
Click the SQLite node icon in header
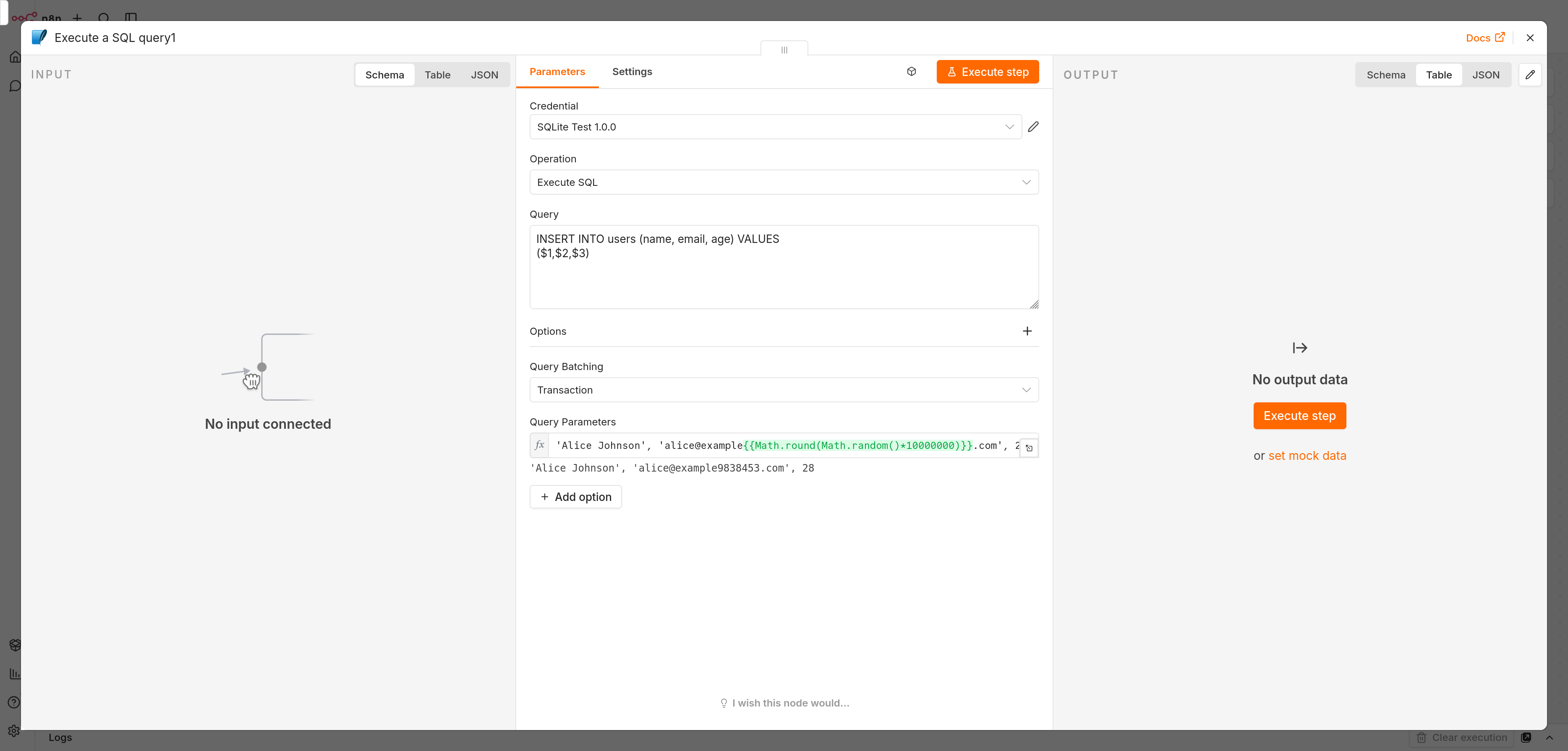click(x=39, y=37)
